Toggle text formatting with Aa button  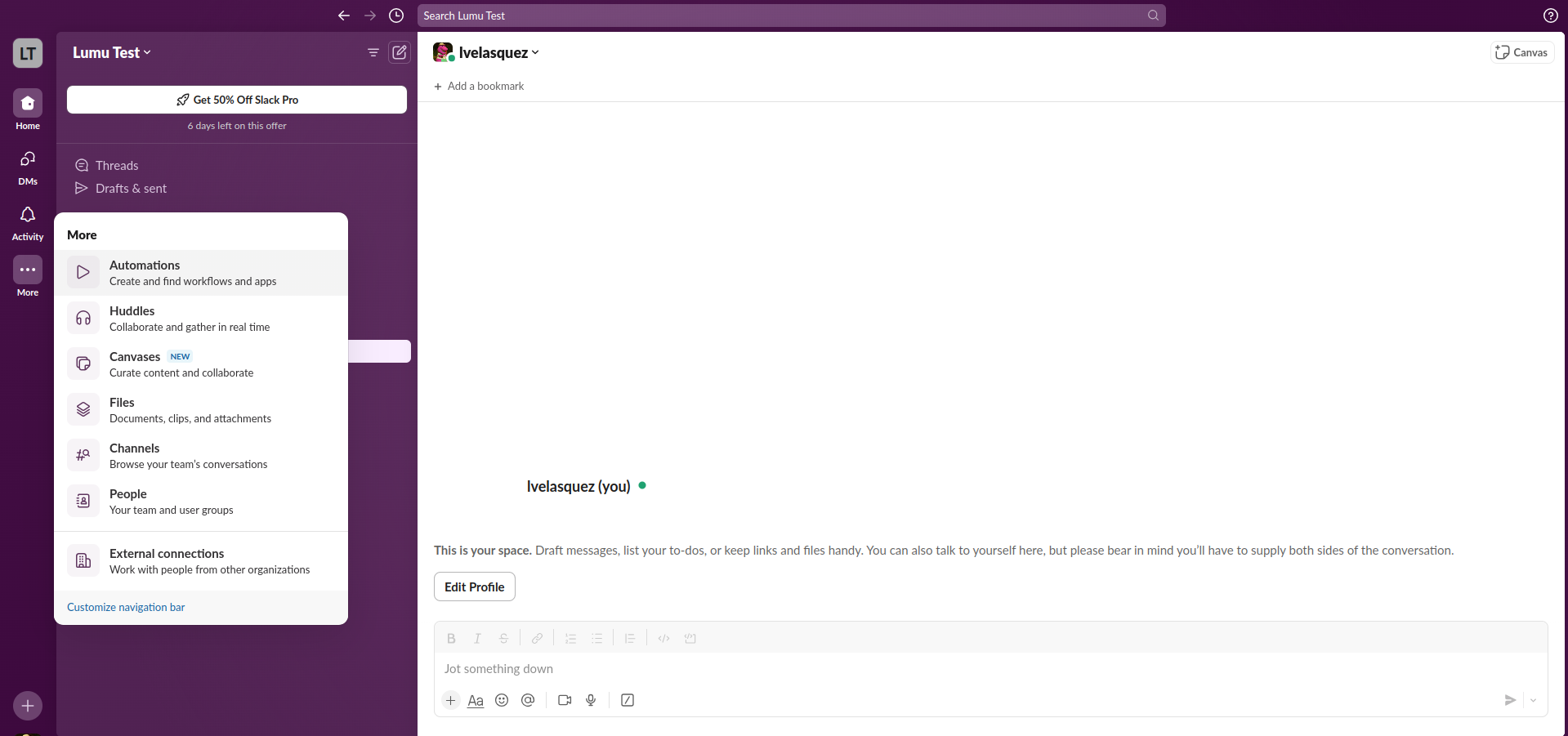[476, 700]
